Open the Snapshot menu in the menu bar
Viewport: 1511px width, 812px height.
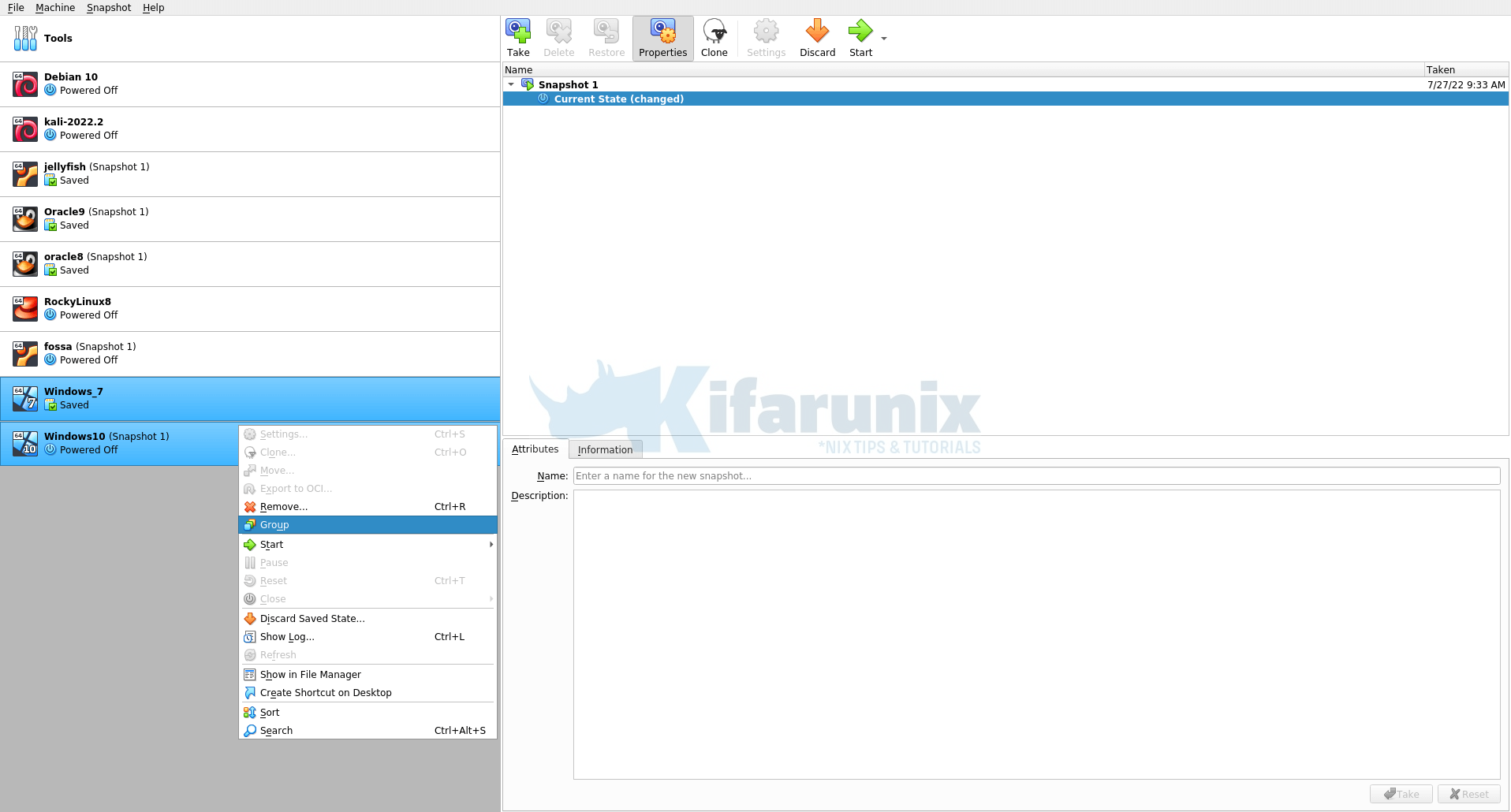108,7
